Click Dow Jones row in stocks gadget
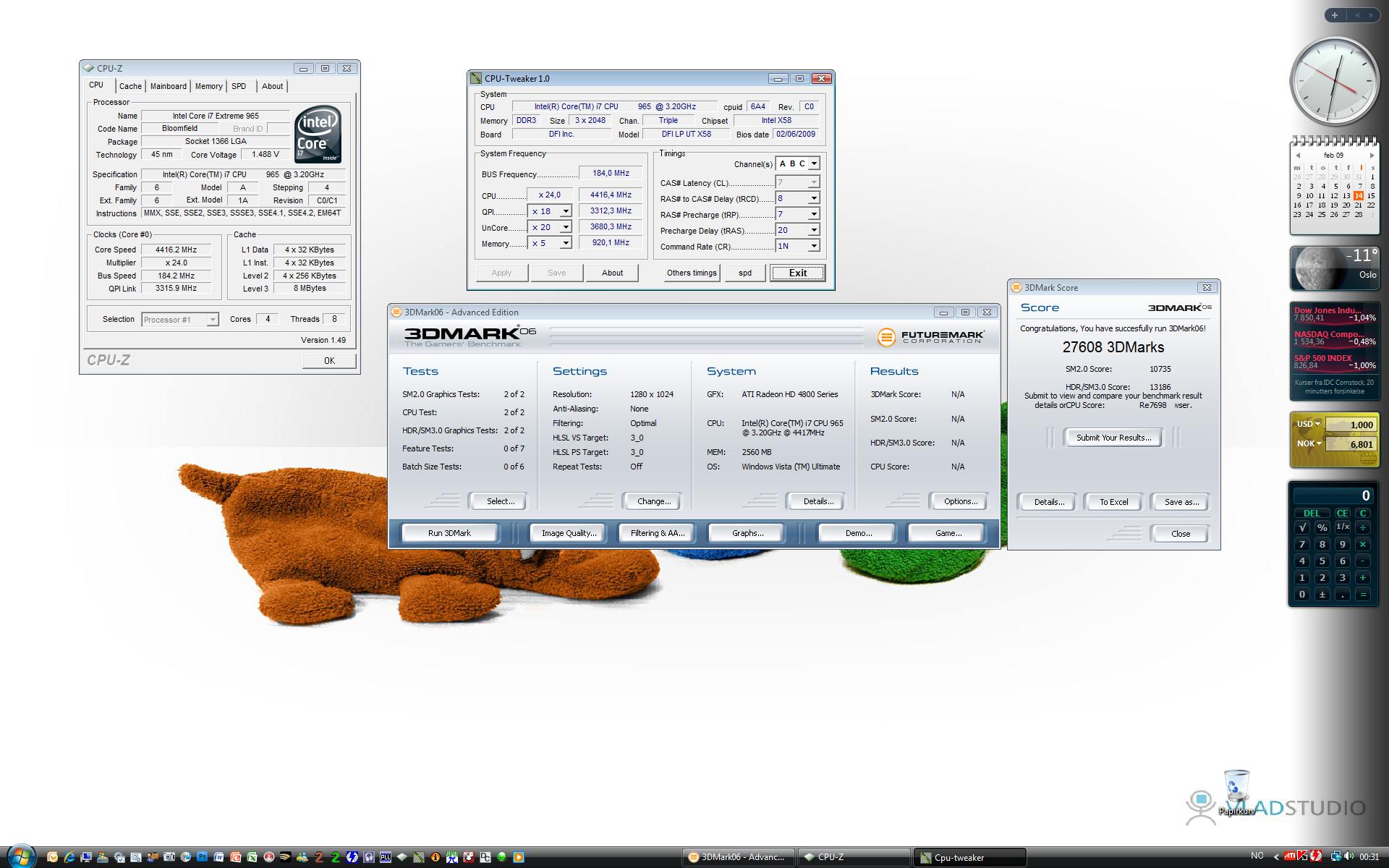This screenshot has width=1389, height=868. [1334, 313]
